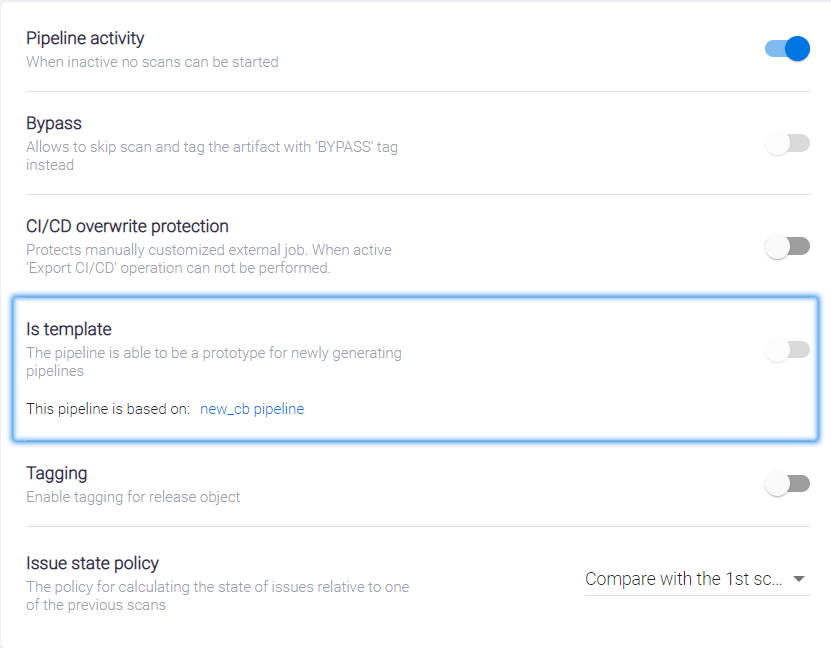
Task: Click the Is template heading
Action: 69,329
